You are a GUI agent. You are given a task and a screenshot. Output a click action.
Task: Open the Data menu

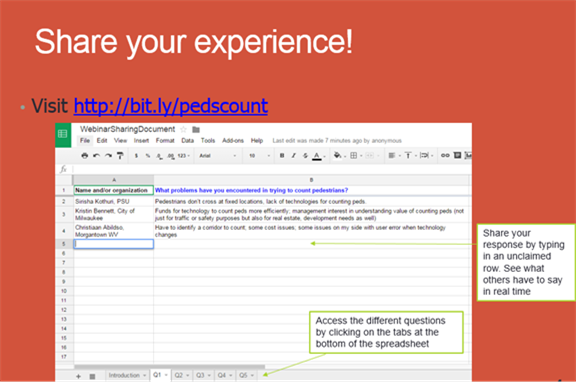(187, 140)
